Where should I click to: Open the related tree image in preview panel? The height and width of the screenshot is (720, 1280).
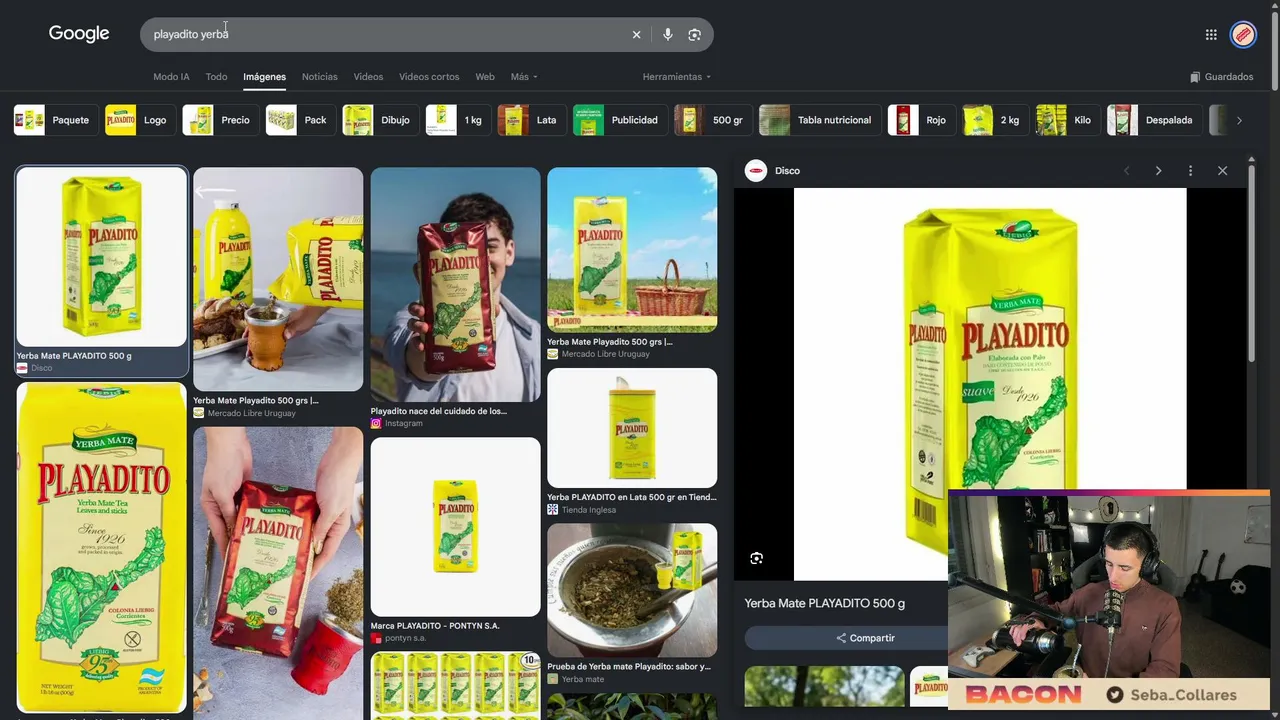824,686
